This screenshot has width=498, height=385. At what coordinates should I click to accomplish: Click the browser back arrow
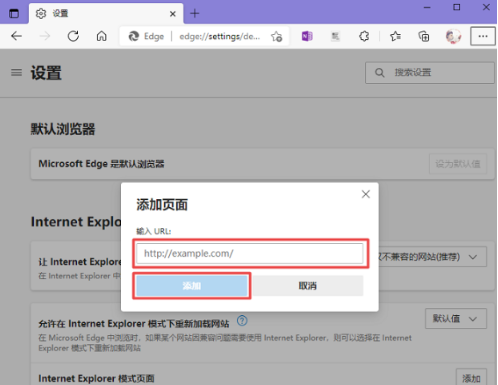click(x=16, y=36)
